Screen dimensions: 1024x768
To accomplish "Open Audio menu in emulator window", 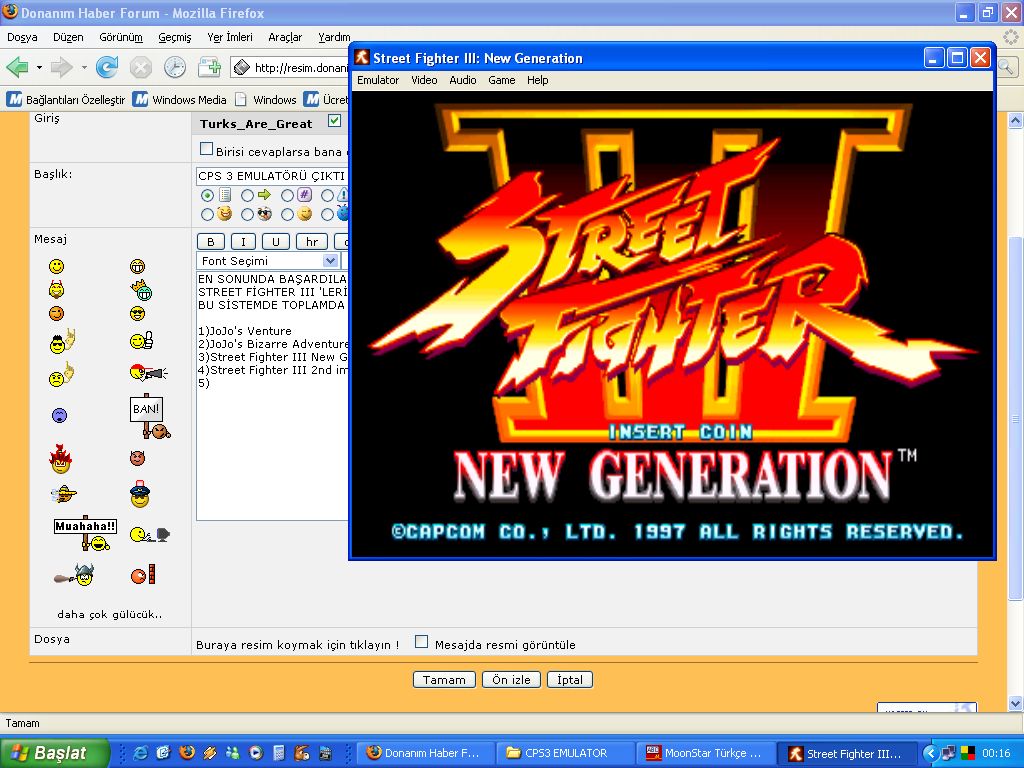I will [x=462, y=80].
